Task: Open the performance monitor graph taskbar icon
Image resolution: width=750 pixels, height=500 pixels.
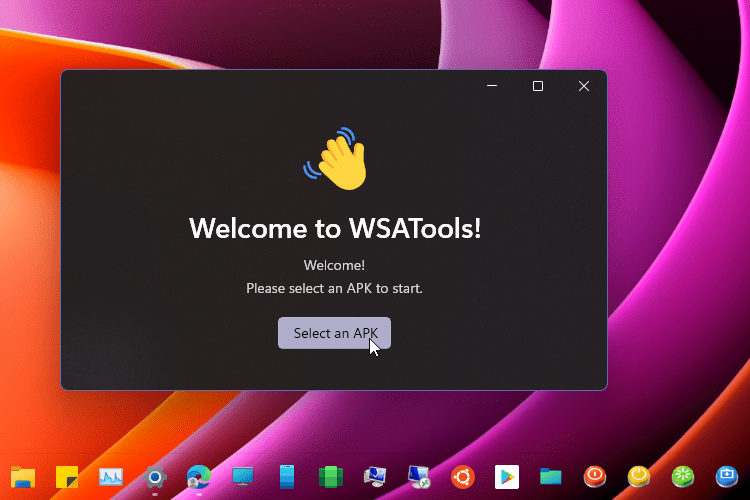Action: (x=111, y=477)
